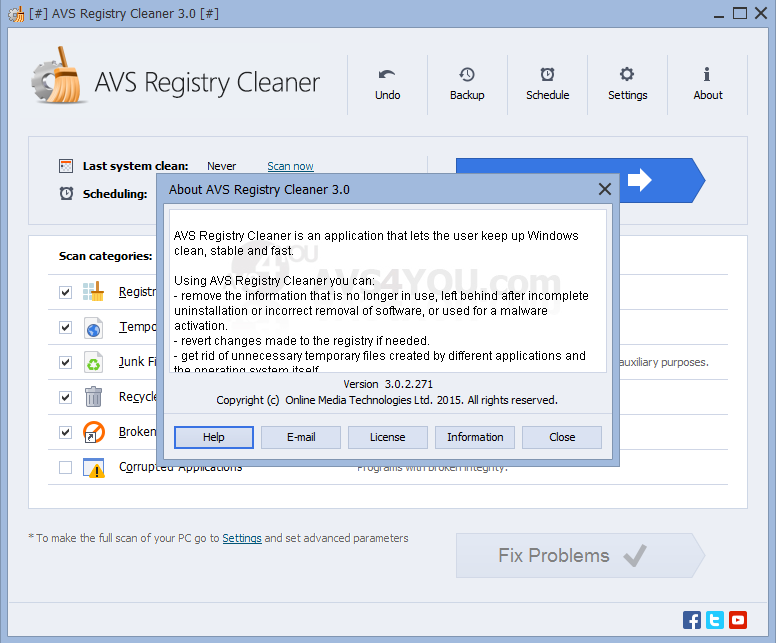Follow the Settings link in footnote
The image size is (776, 643).
[x=242, y=538]
